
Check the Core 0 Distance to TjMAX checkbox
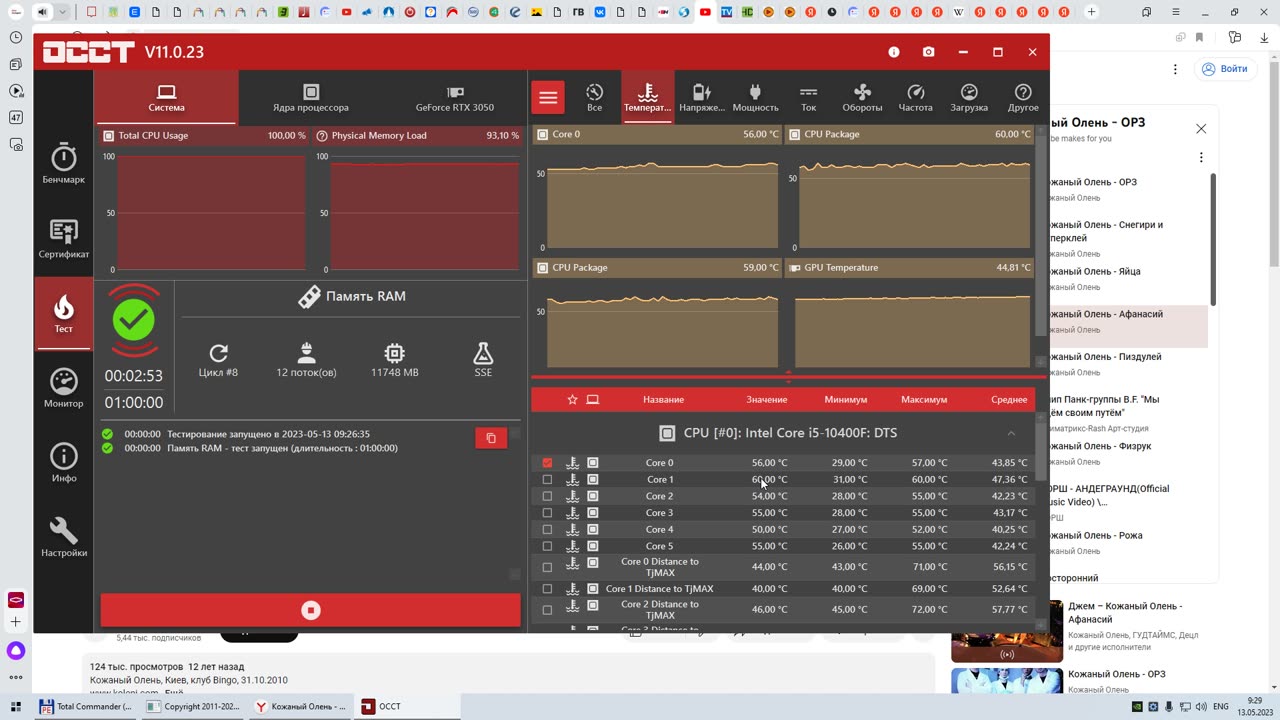pos(547,567)
